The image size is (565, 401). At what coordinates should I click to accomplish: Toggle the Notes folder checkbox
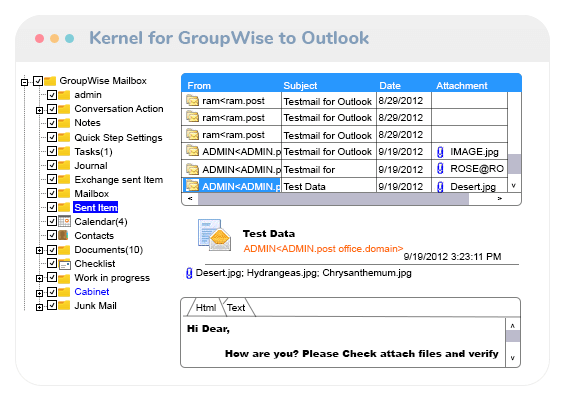pyautogui.click(x=52, y=123)
